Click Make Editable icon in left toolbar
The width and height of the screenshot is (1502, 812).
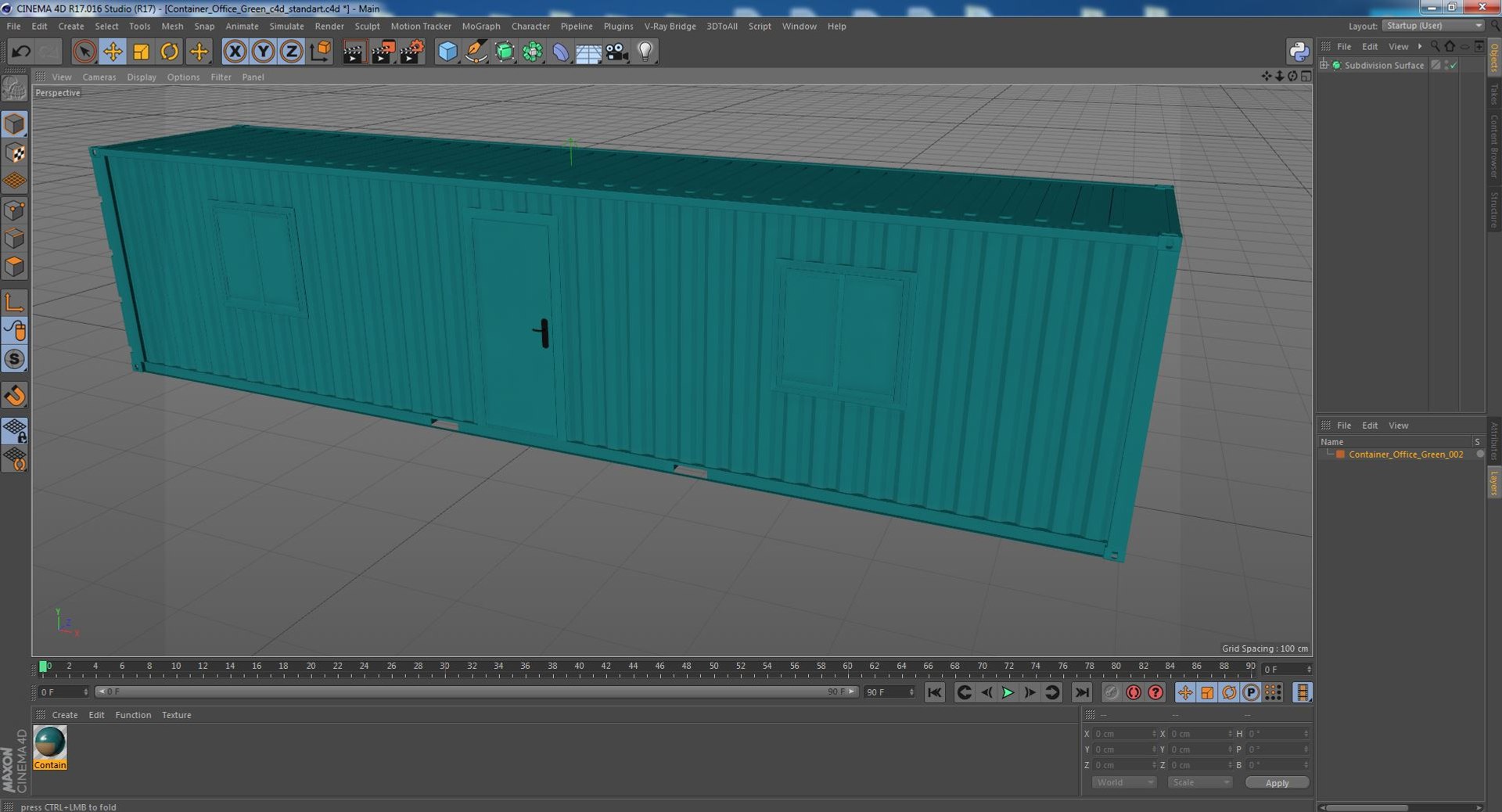14,88
